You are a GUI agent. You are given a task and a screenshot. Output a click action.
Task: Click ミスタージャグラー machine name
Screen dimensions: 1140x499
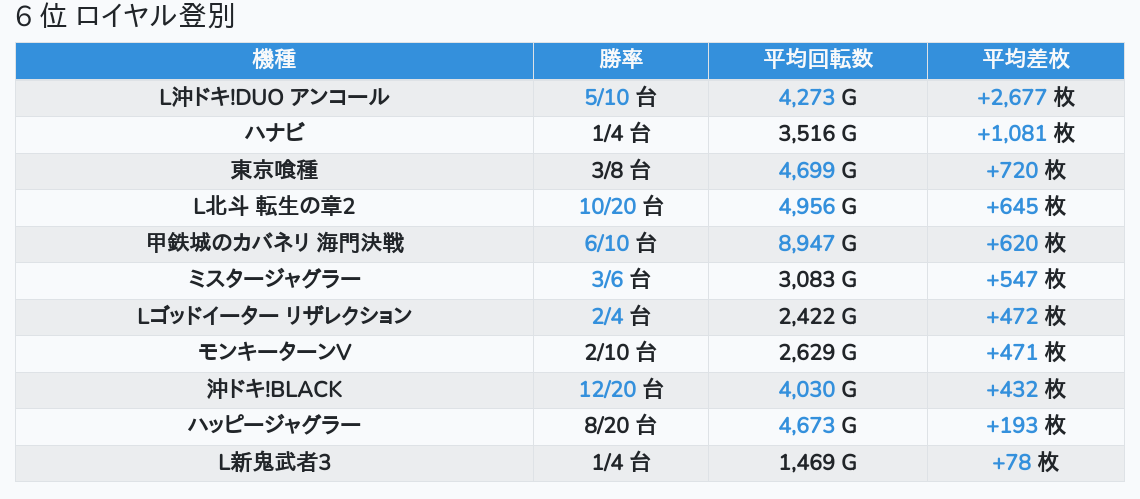tap(274, 279)
